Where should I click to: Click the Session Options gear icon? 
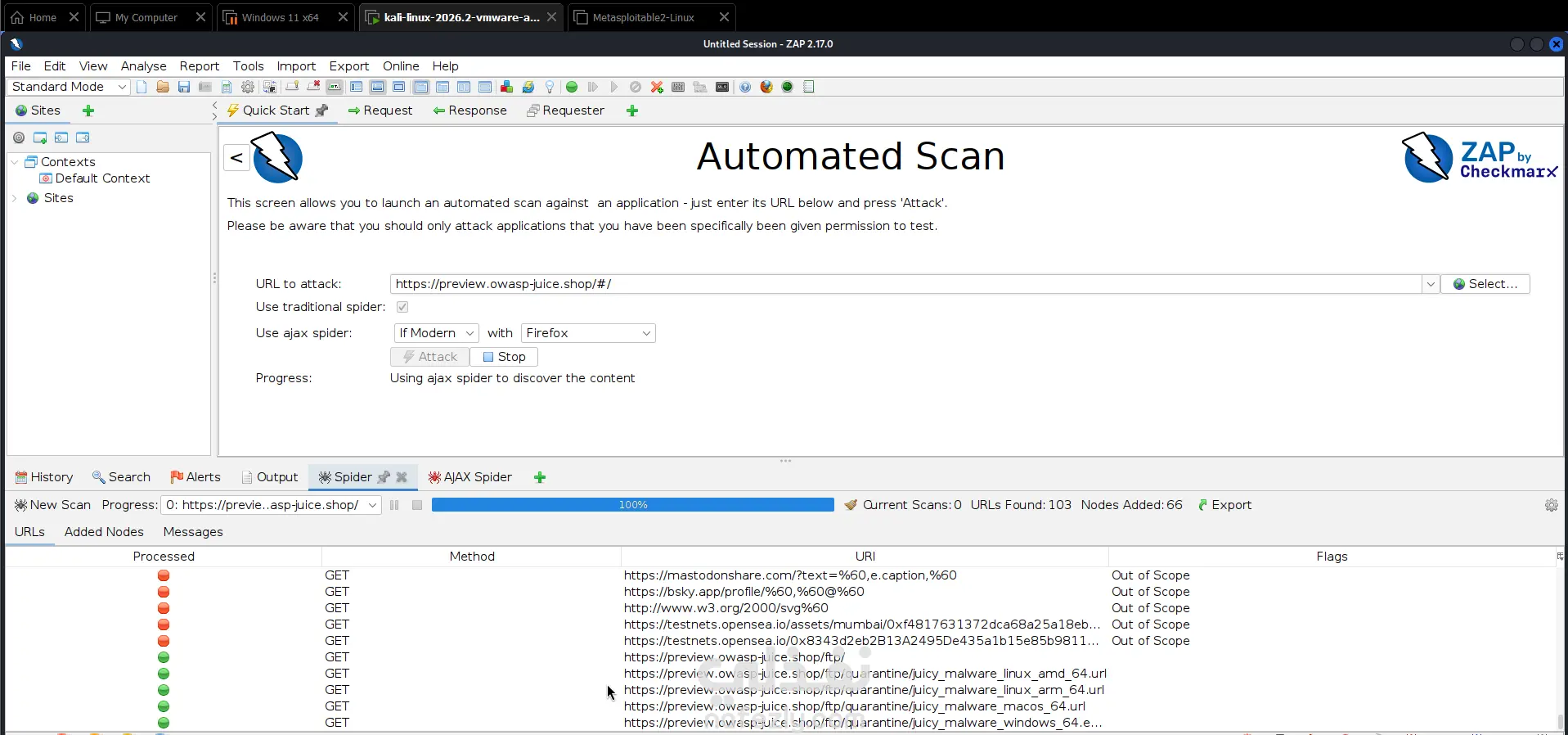point(248,87)
